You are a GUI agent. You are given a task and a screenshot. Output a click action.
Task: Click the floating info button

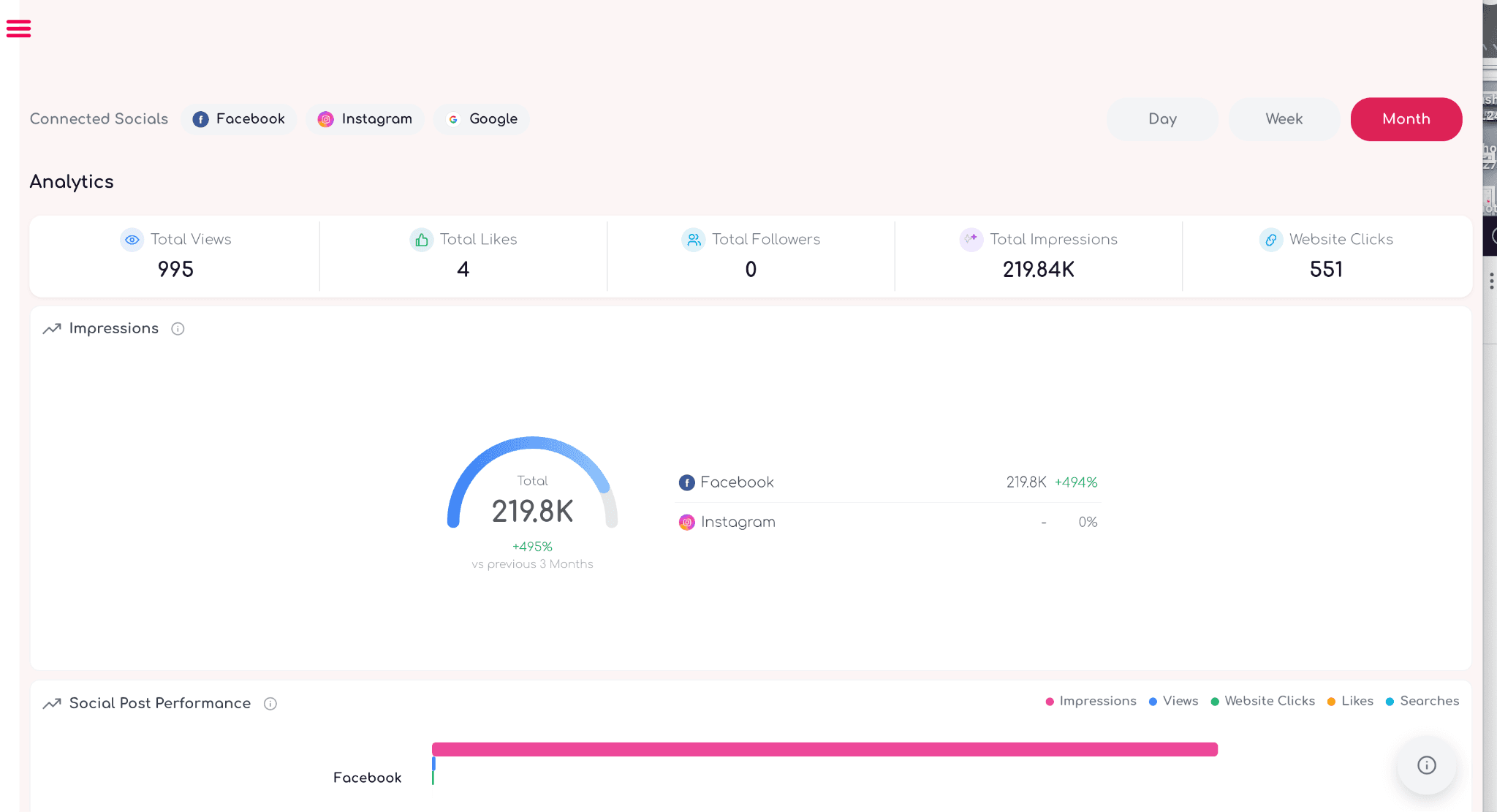point(1427,765)
